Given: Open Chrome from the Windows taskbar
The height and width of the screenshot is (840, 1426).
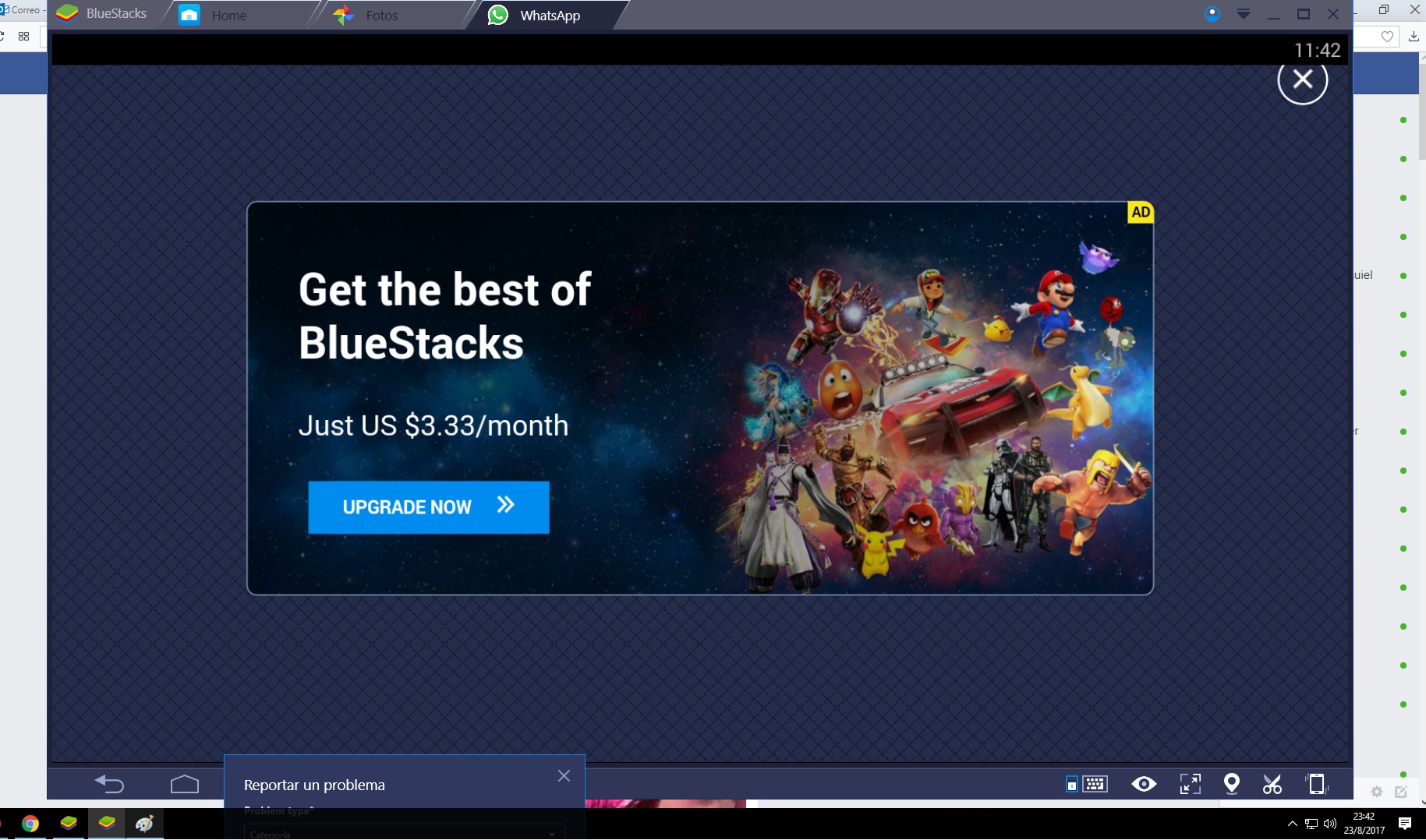Looking at the screenshot, I should click(x=30, y=824).
